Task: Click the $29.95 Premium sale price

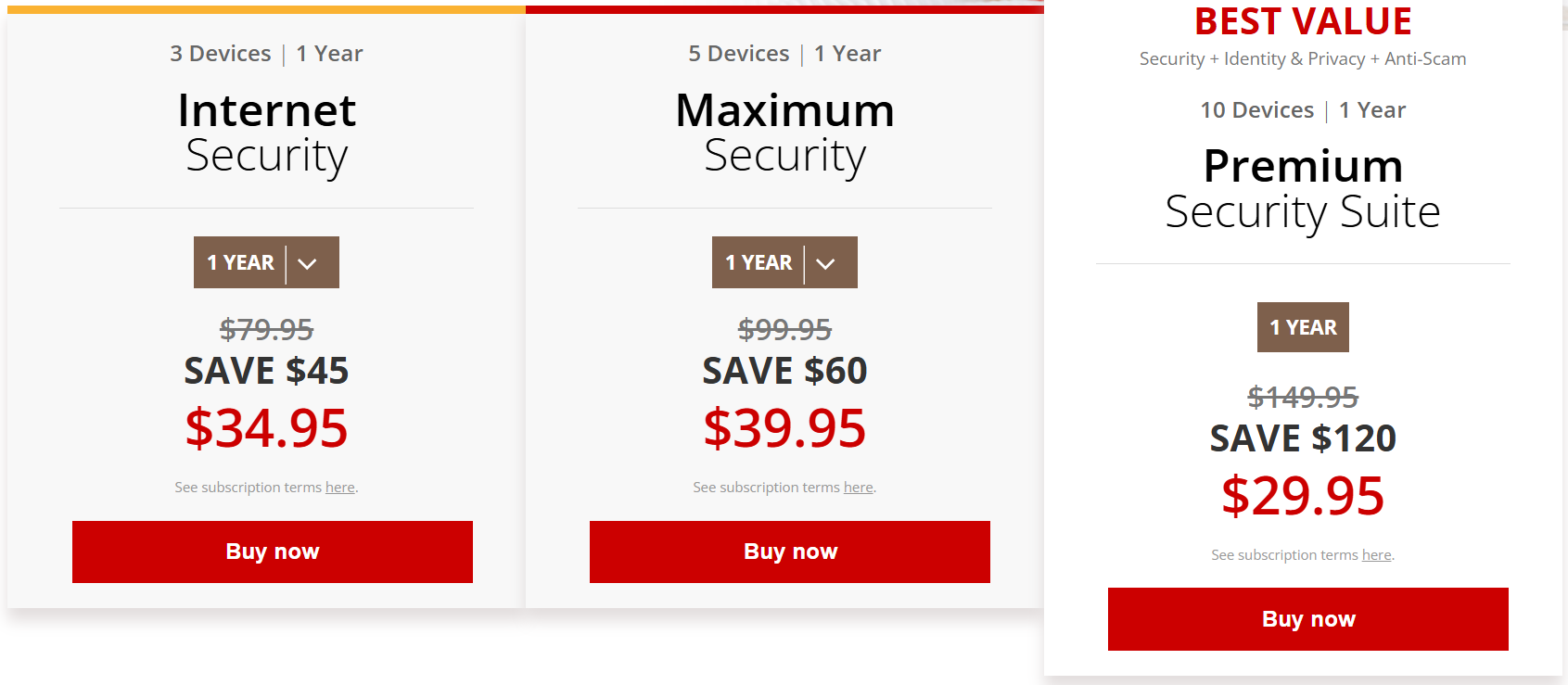Action: [x=1303, y=497]
